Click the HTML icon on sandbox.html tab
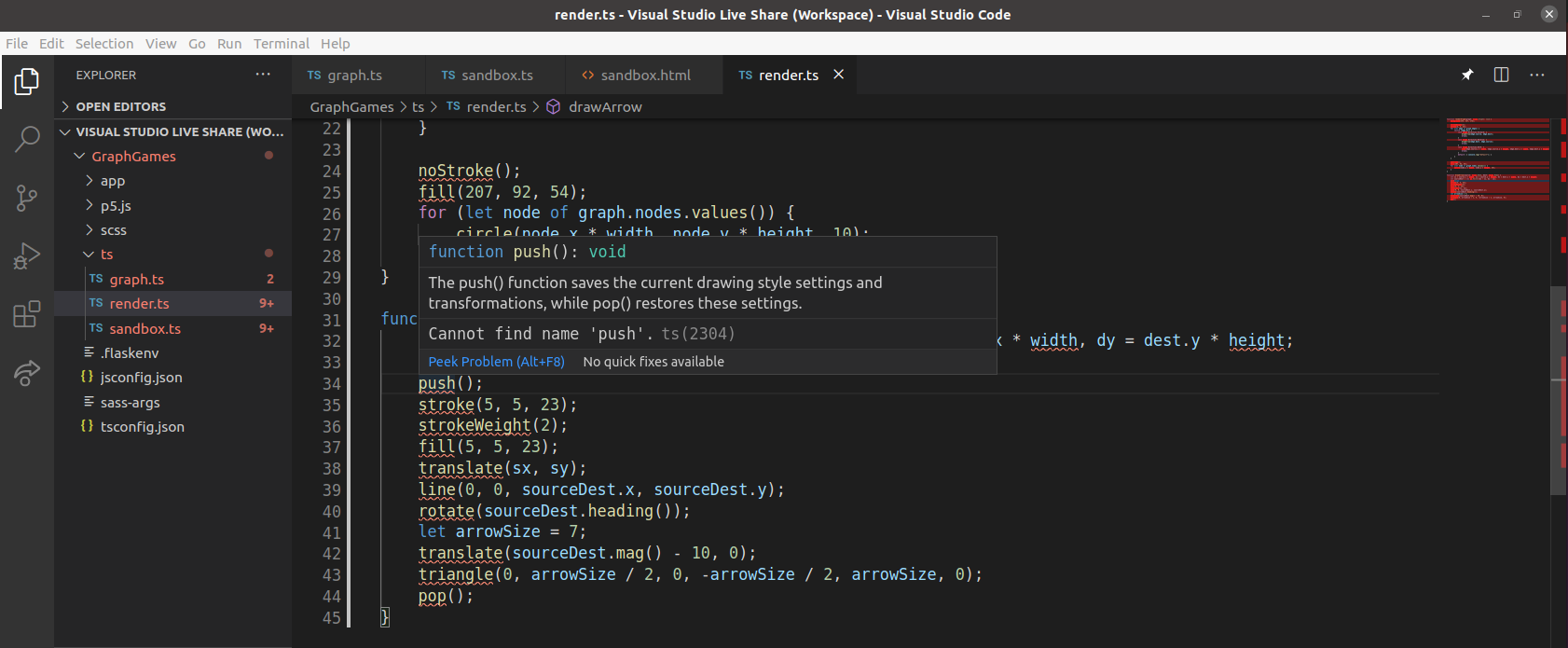This screenshot has height=648, width=1568. click(x=587, y=75)
